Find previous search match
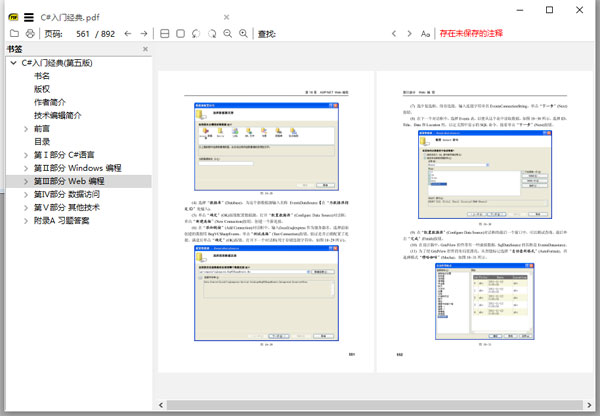The width and height of the screenshot is (600, 416). coord(394,34)
